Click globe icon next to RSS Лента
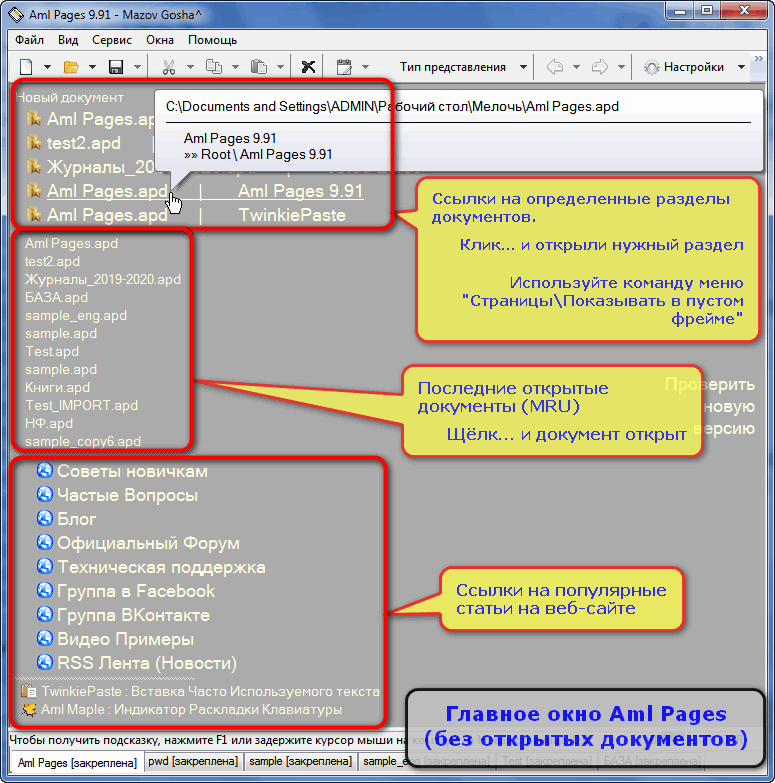 click(44, 662)
